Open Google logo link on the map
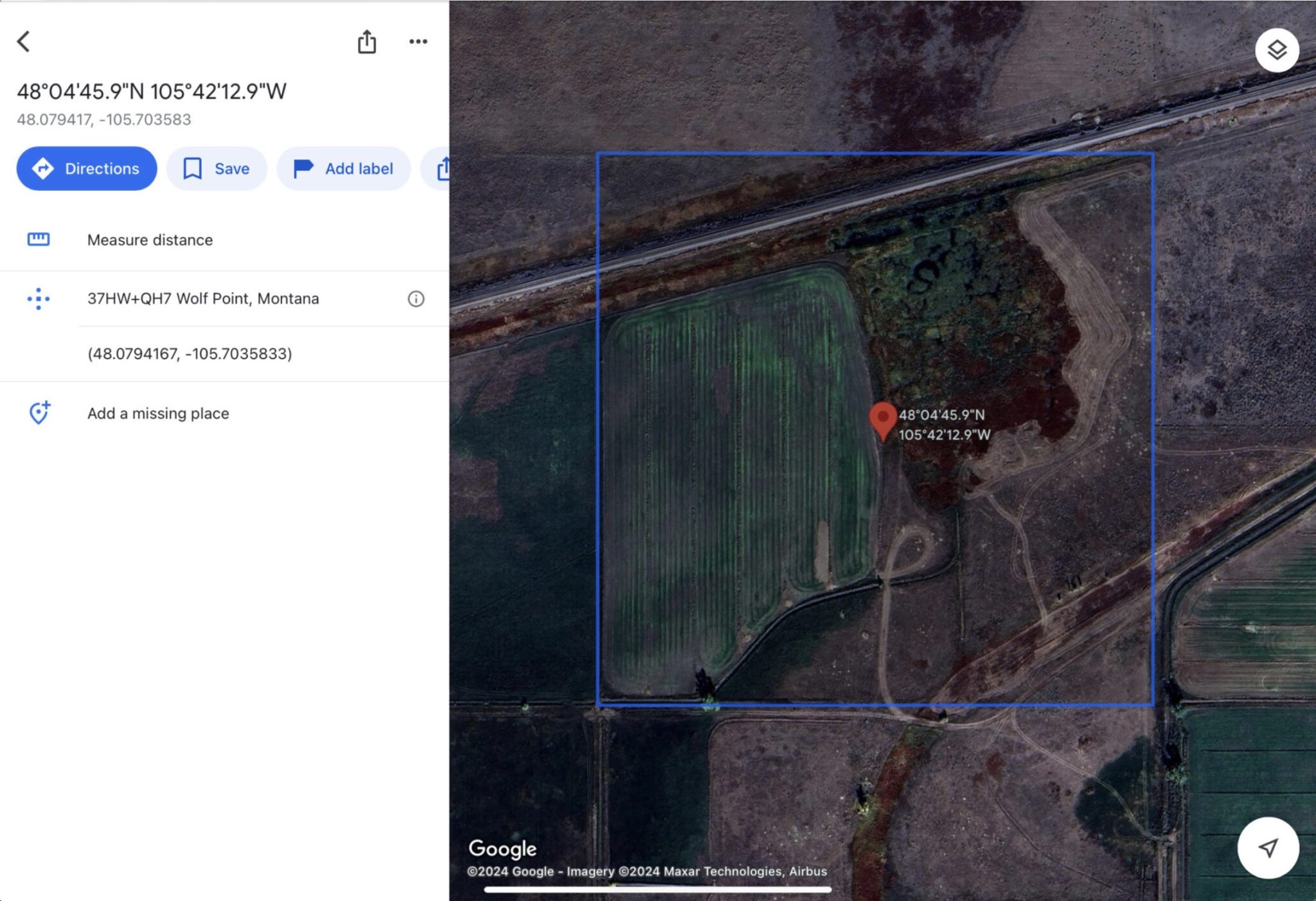This screenshot has width=1316, height=901. (x=502, y=848)
